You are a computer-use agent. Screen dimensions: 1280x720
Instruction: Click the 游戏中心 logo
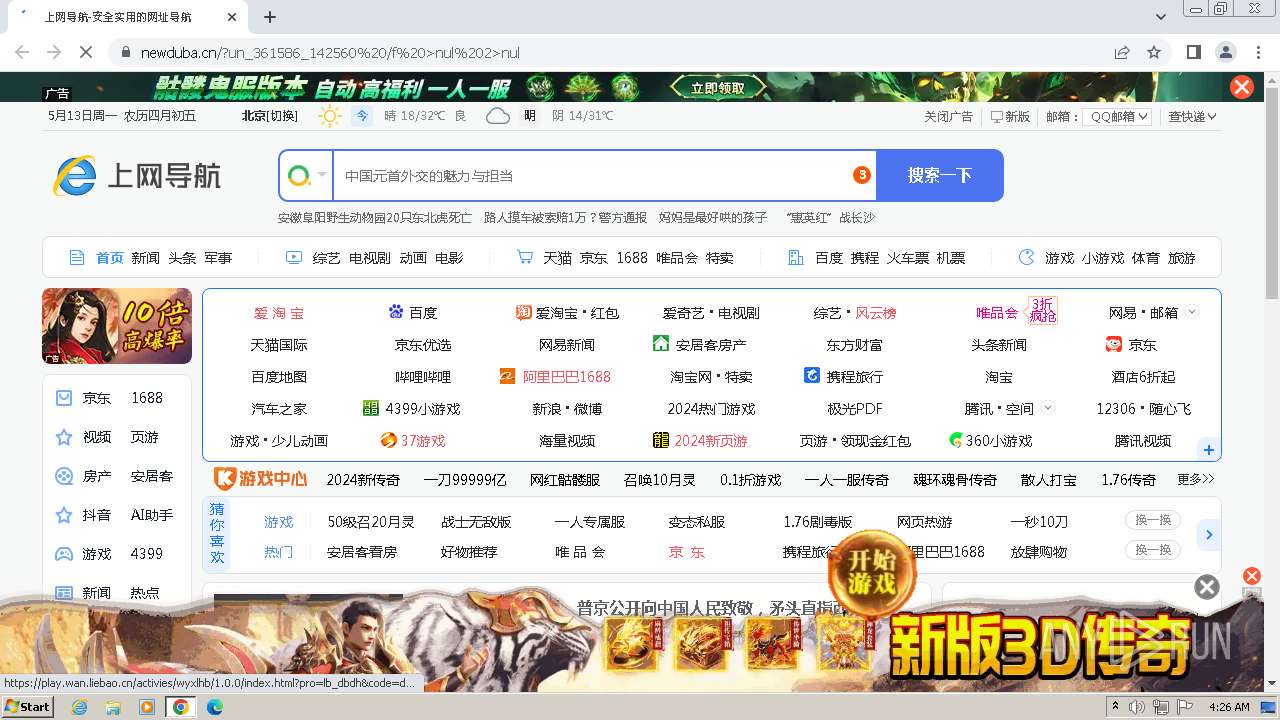261,479
